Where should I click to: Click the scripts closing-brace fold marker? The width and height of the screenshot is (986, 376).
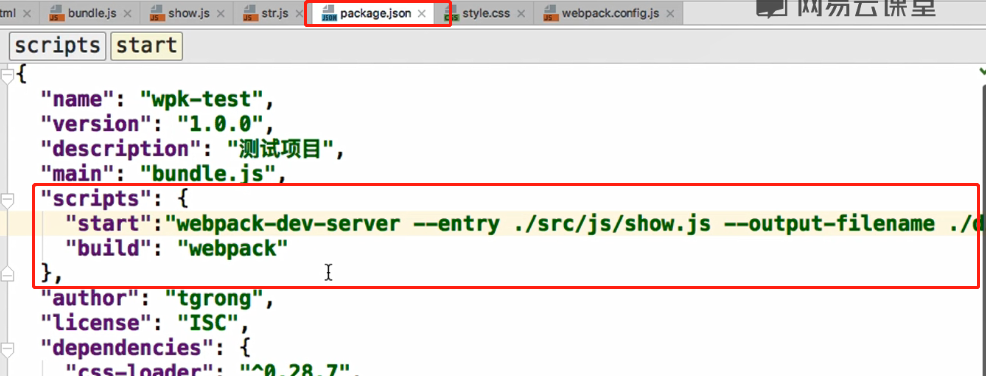pos(7,275)
